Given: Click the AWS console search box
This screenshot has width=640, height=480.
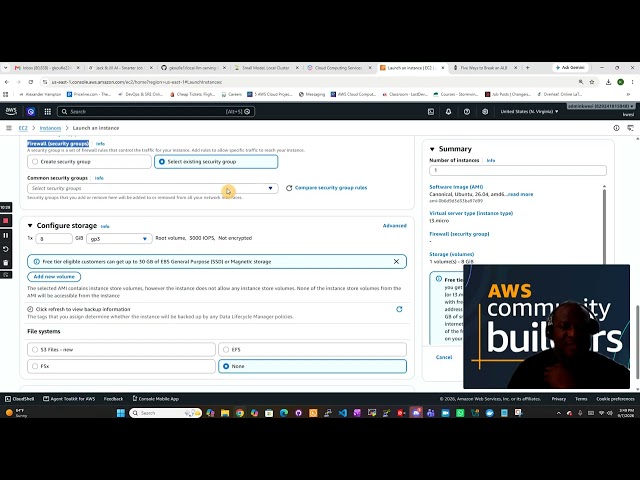Looking at the screenshot, I should point(156,111).
